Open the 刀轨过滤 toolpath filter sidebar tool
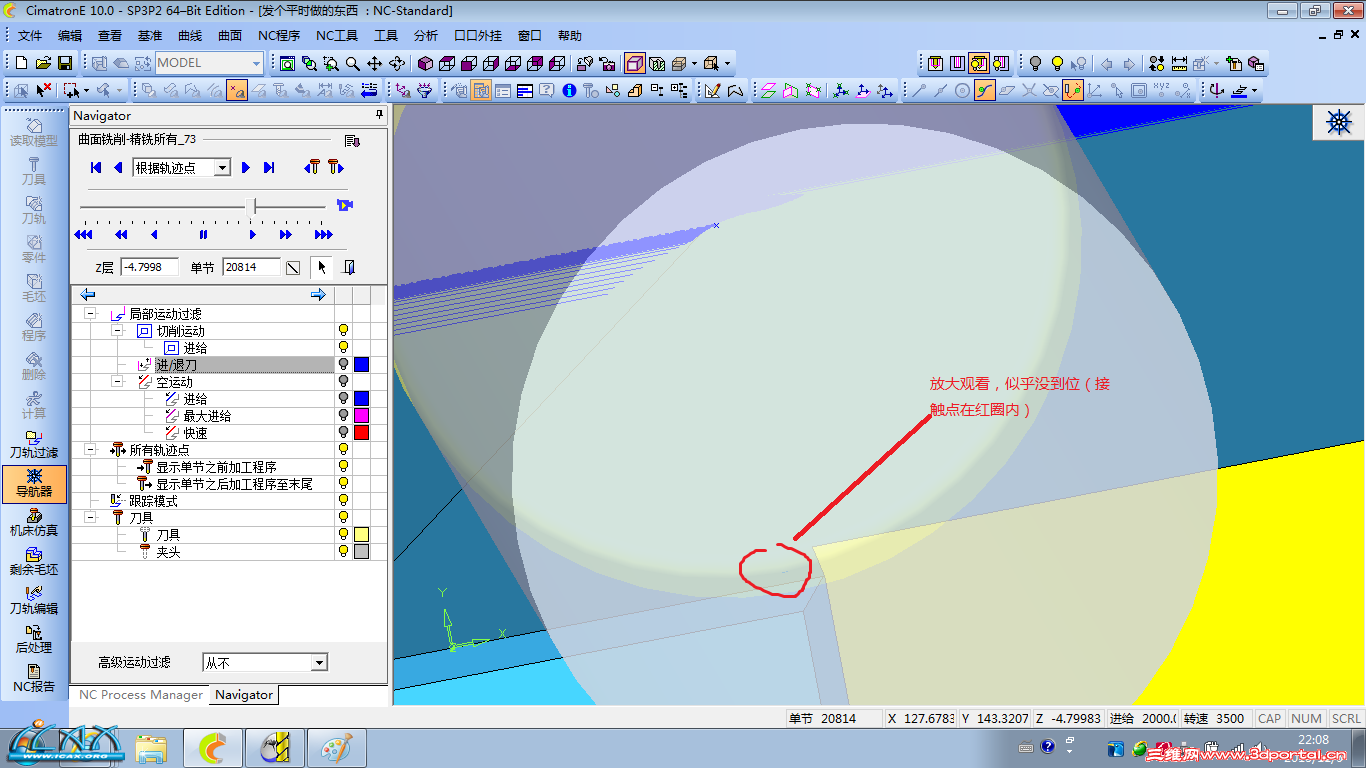This screenshot has height=768, width=1366. (34, 445)
